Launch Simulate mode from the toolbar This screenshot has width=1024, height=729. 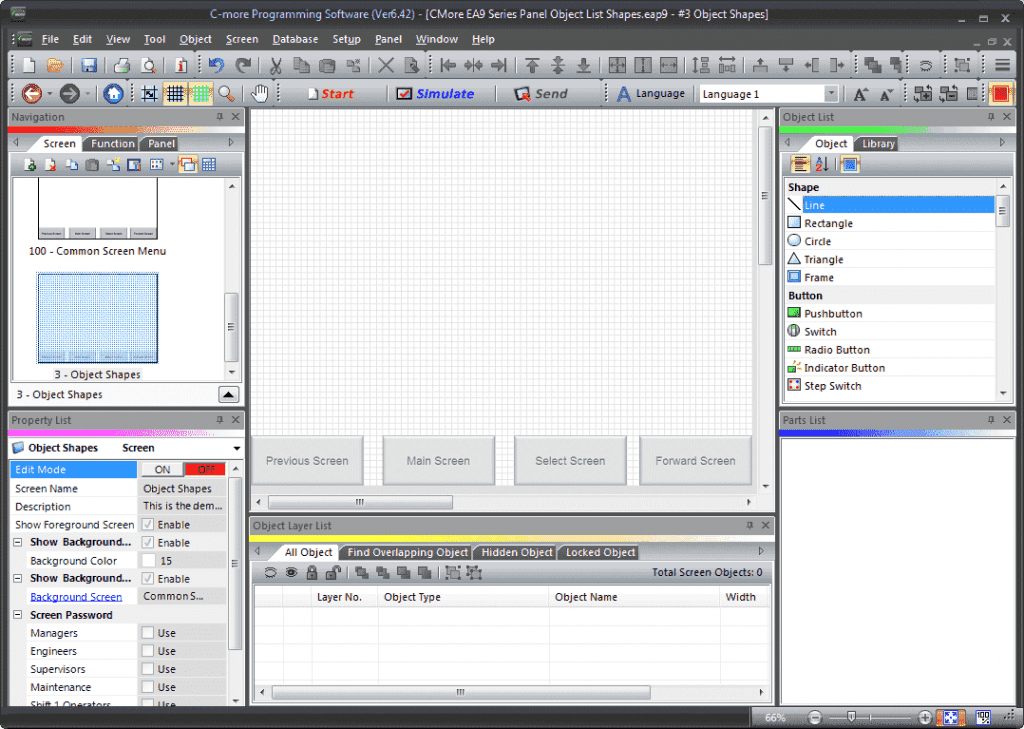(x=437, y=92)
